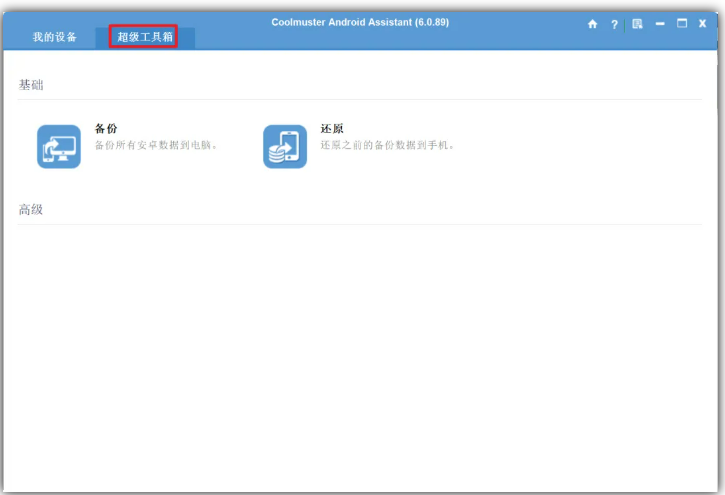Click the 备份 backup computer icon
This screenshot has width=725, height=495.
point(59,146)
